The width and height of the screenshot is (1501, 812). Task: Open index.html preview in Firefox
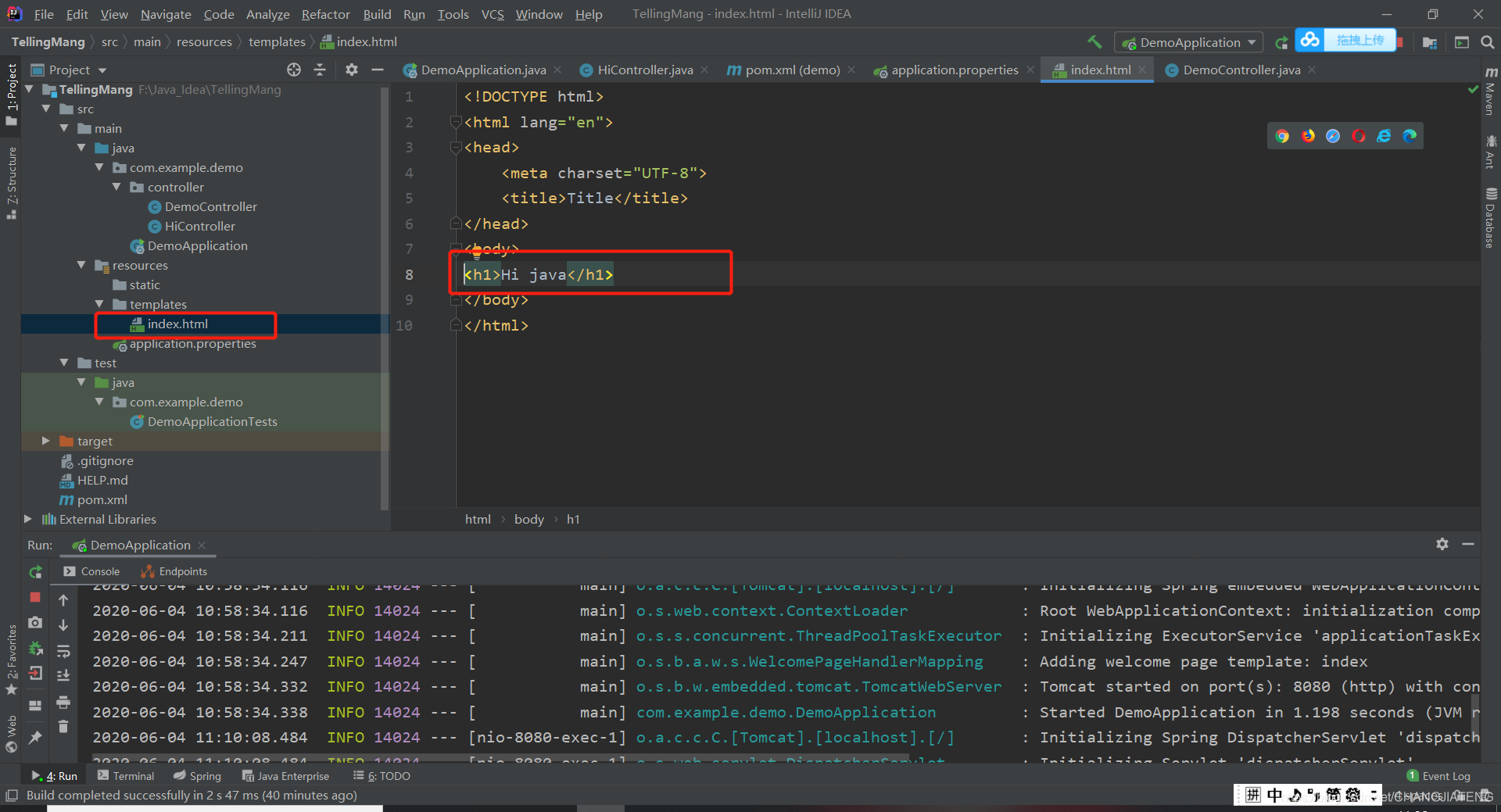pos(1308,136)
